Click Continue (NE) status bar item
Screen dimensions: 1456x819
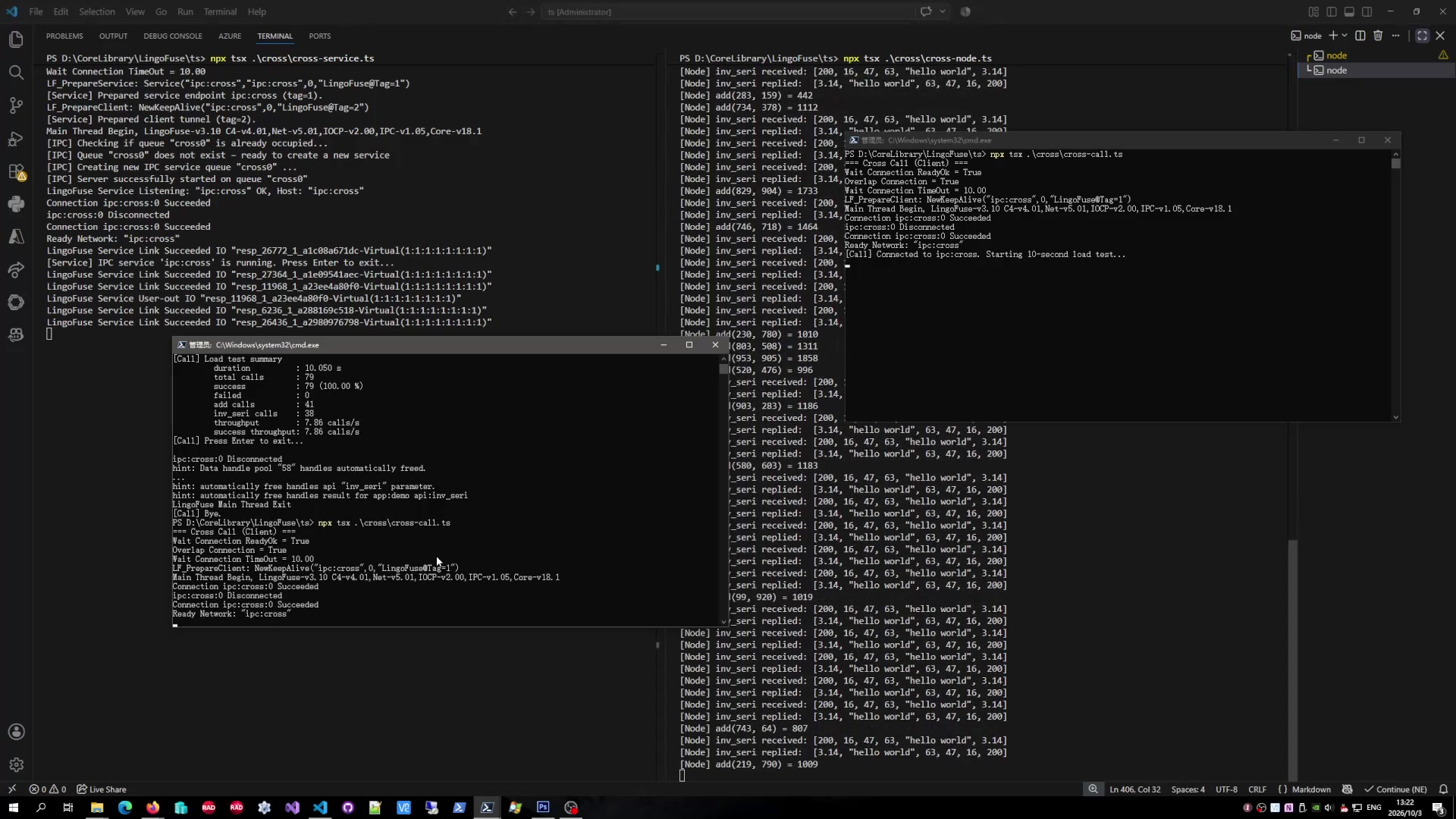(1395, 789)
